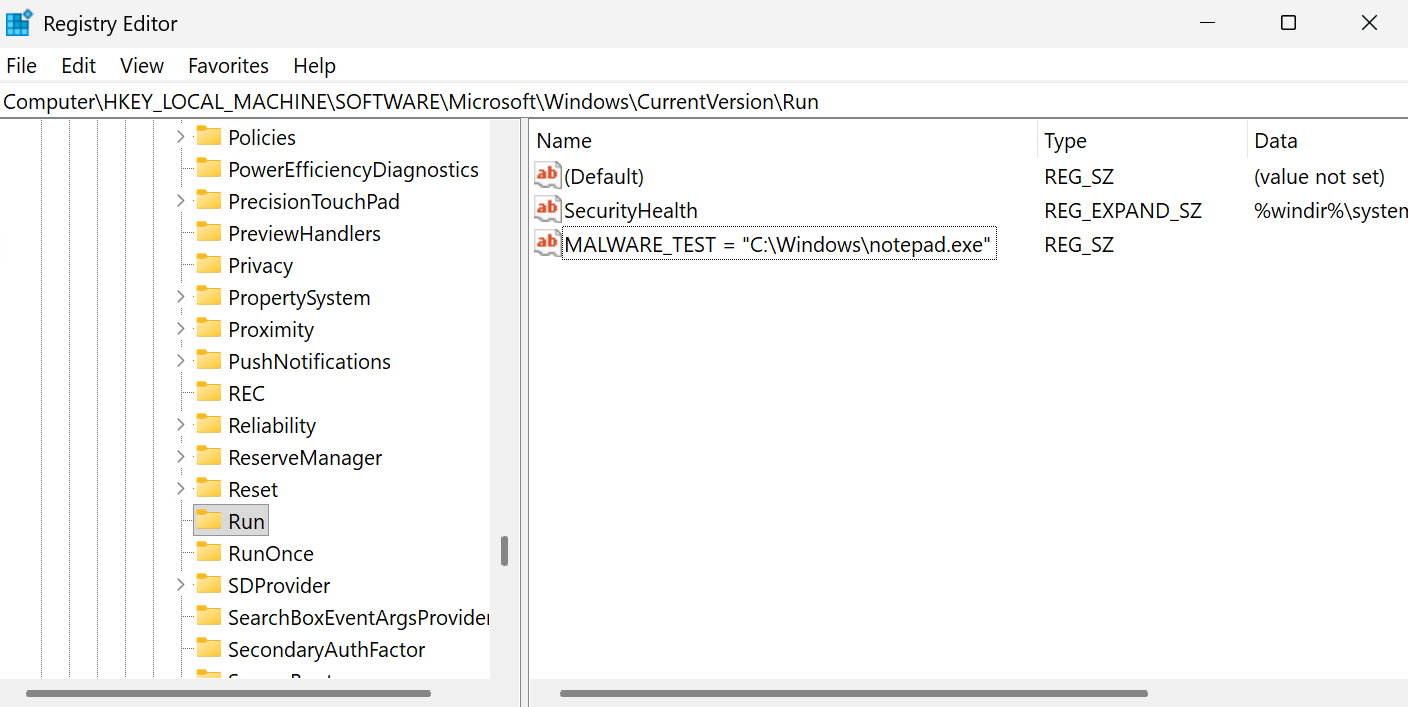The height and width of the screenshot is (707, 1408).
Task: Click the values pane horizontal scrollbar thumb
Action: click(854, 693)
